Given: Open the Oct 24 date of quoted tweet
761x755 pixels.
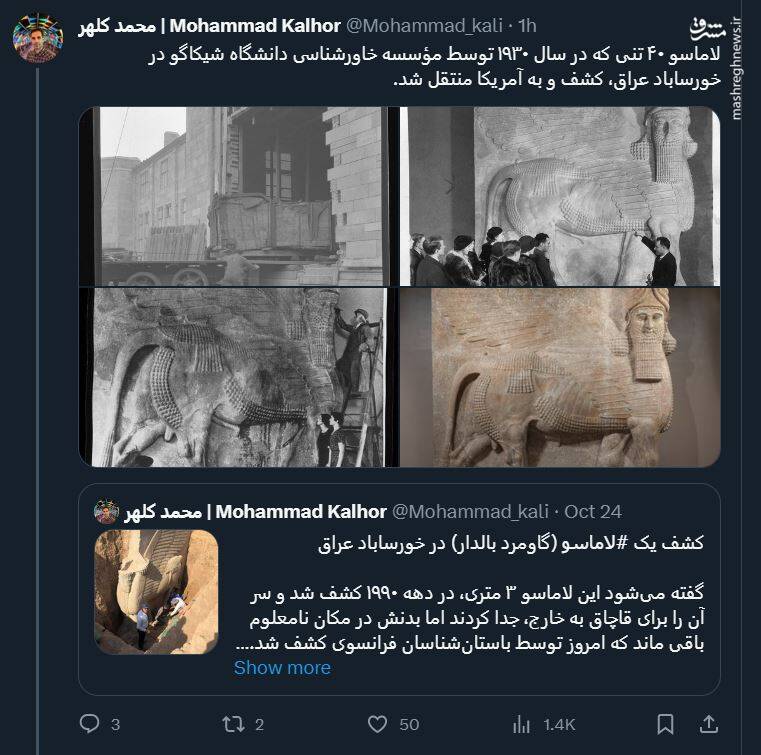Looking at the screenshot, I should 593,511.
